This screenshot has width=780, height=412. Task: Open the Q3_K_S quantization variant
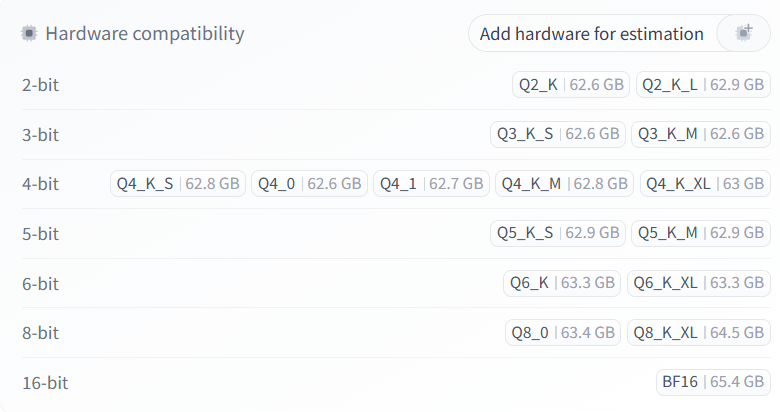coord(558,134)
